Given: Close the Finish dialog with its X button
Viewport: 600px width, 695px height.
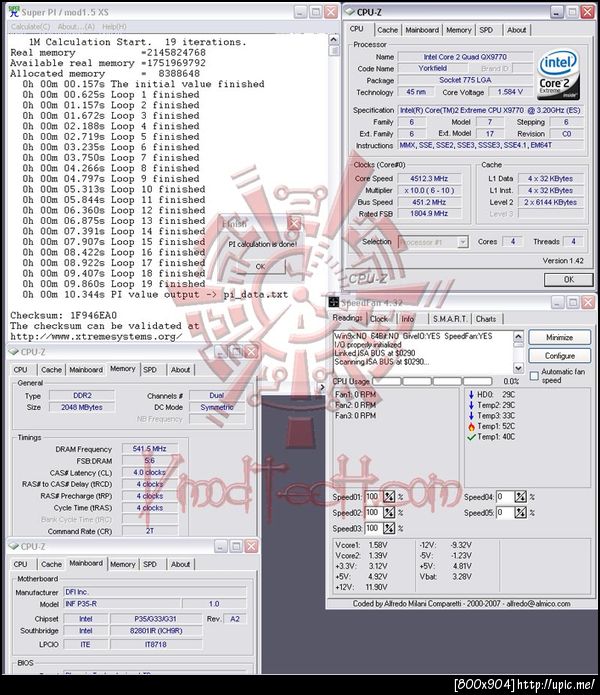Looking at the screenshot, I should tap(294, 223).
